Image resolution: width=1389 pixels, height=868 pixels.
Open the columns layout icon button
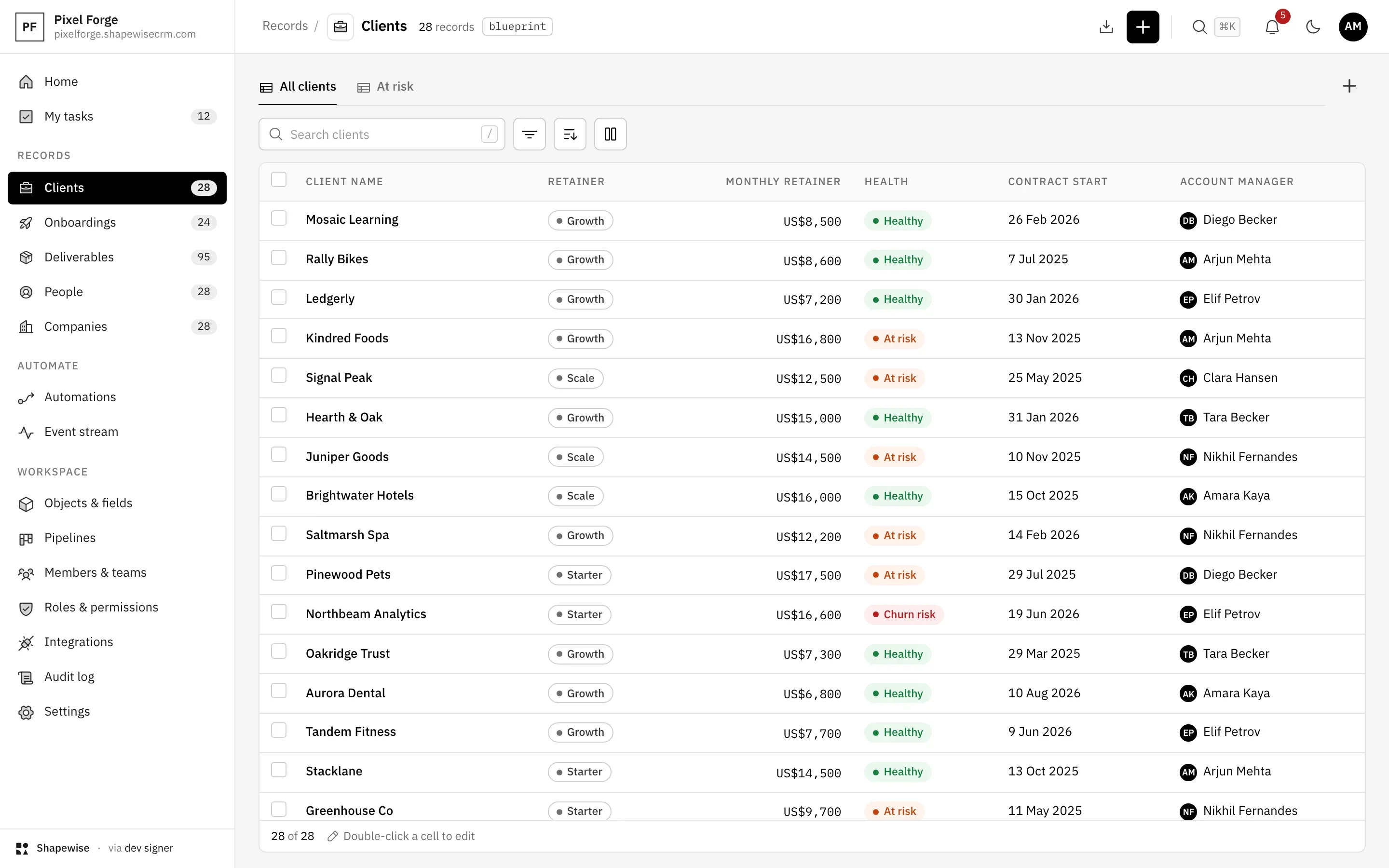pos(610,135)
